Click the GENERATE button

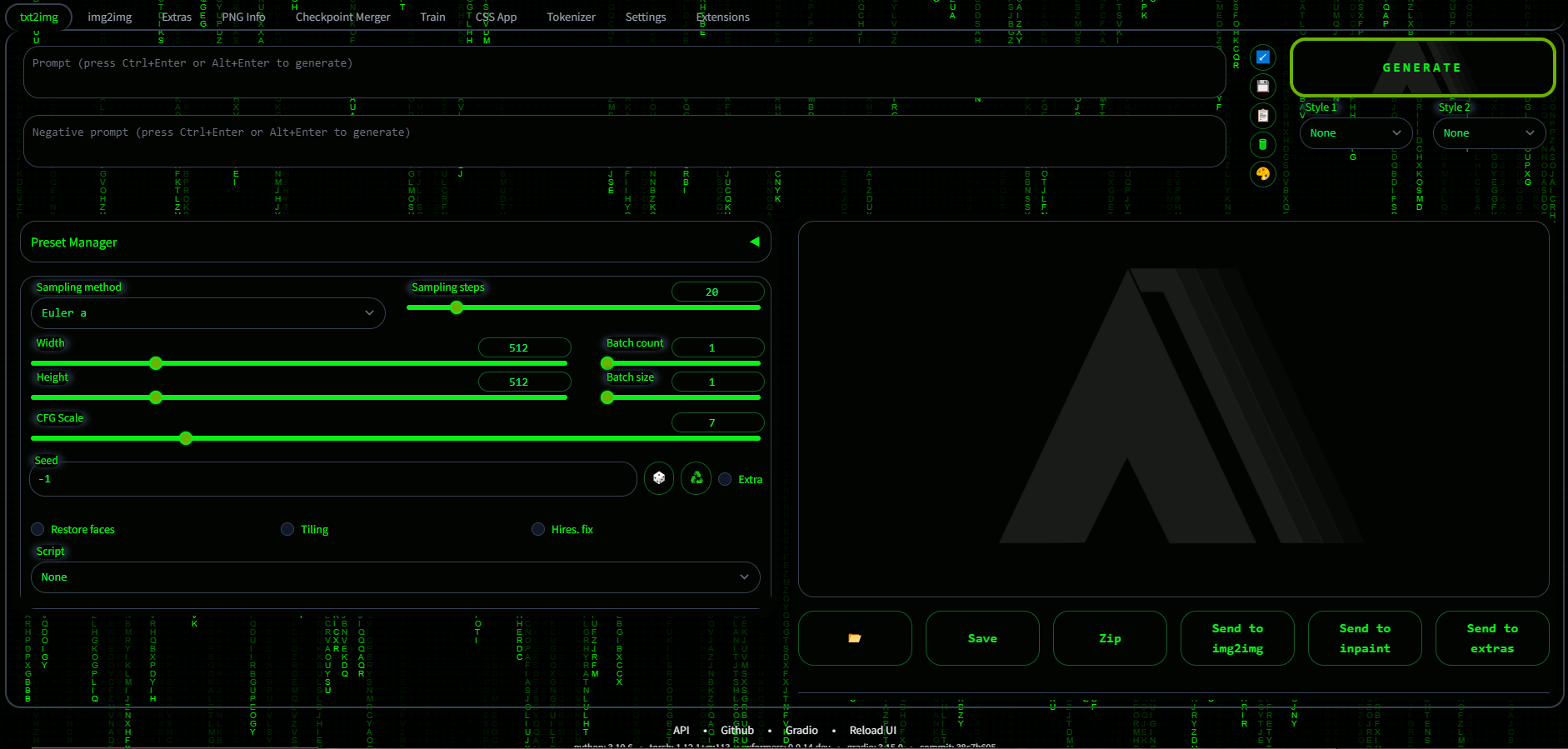[x=1422, y=67]
